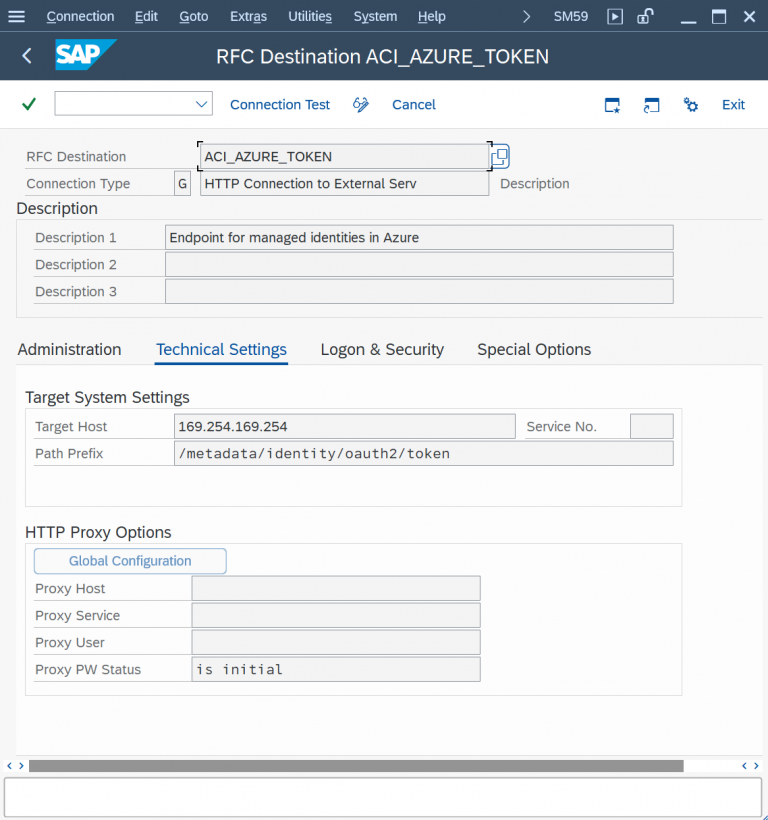Click the Description 3 field
The width and height of the screenshot is (768, 820).
pyautogui.click(x=419, y=291)
